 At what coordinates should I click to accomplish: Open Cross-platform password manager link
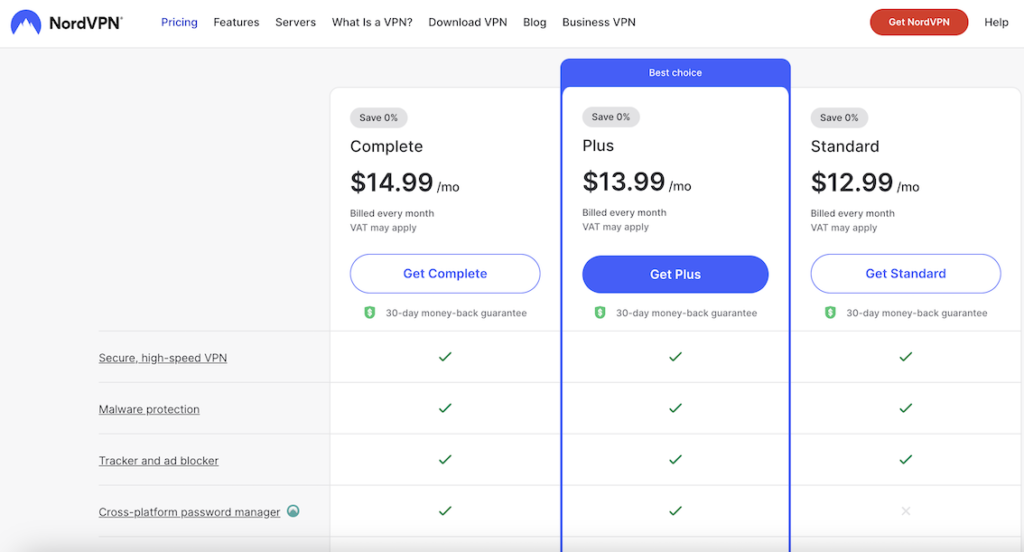tap(189, 512)
